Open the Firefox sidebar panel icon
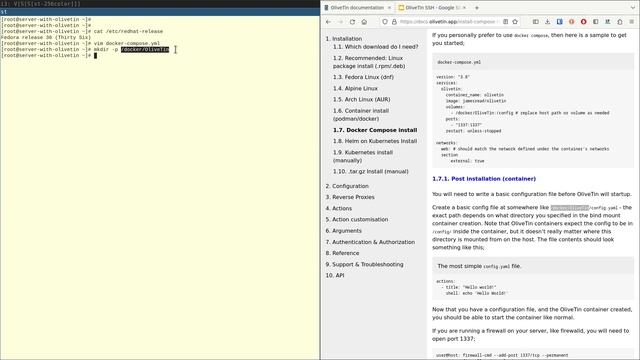This screenshot has height=360, width=640. pos(536,22)
